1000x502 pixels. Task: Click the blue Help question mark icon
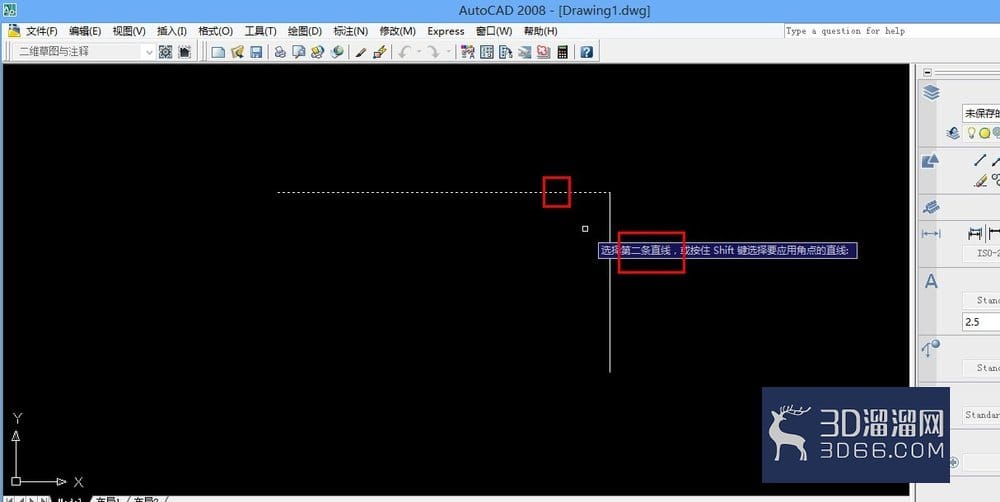(x=587, y=52)
